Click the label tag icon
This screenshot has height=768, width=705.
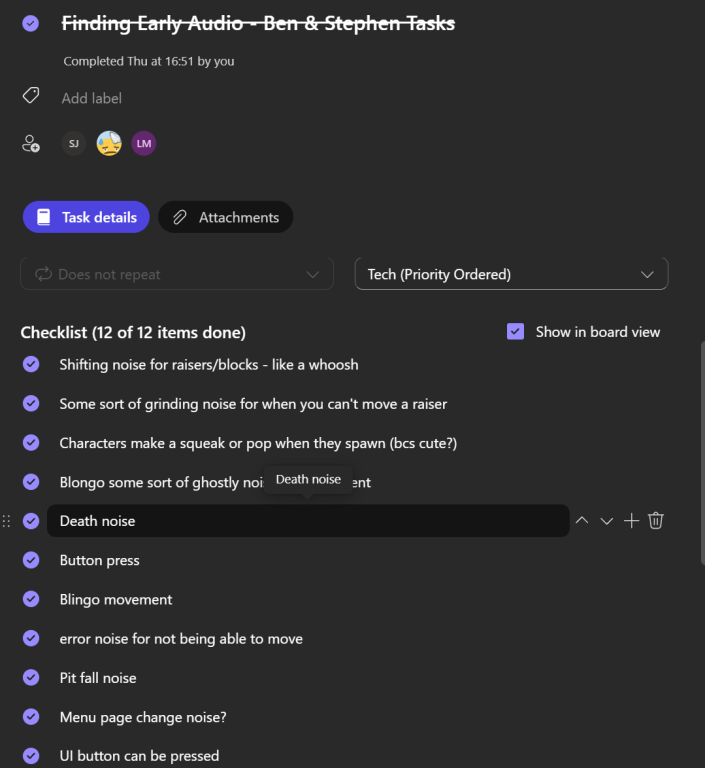[31, 96]
